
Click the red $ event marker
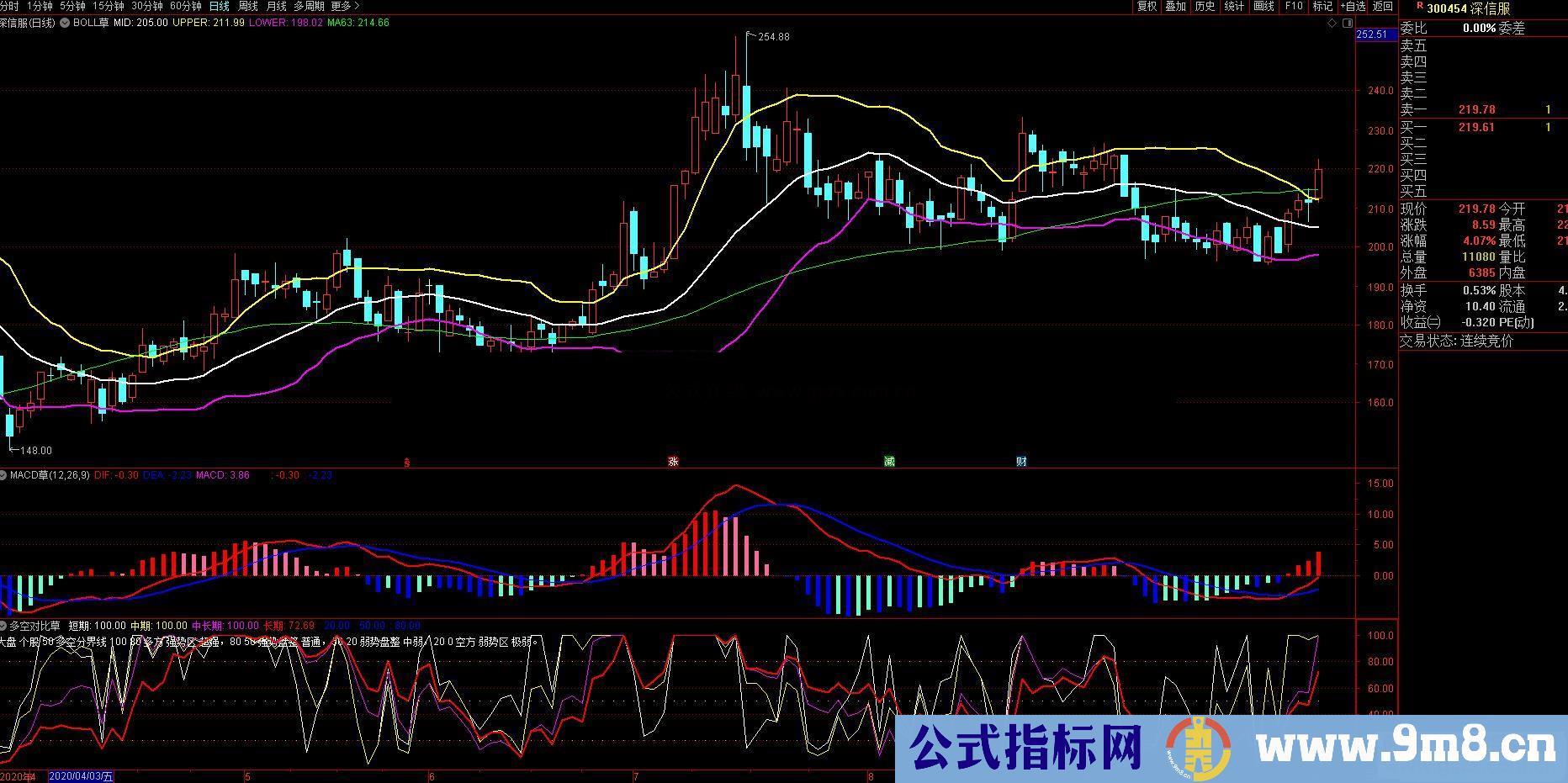coord(407,462)
